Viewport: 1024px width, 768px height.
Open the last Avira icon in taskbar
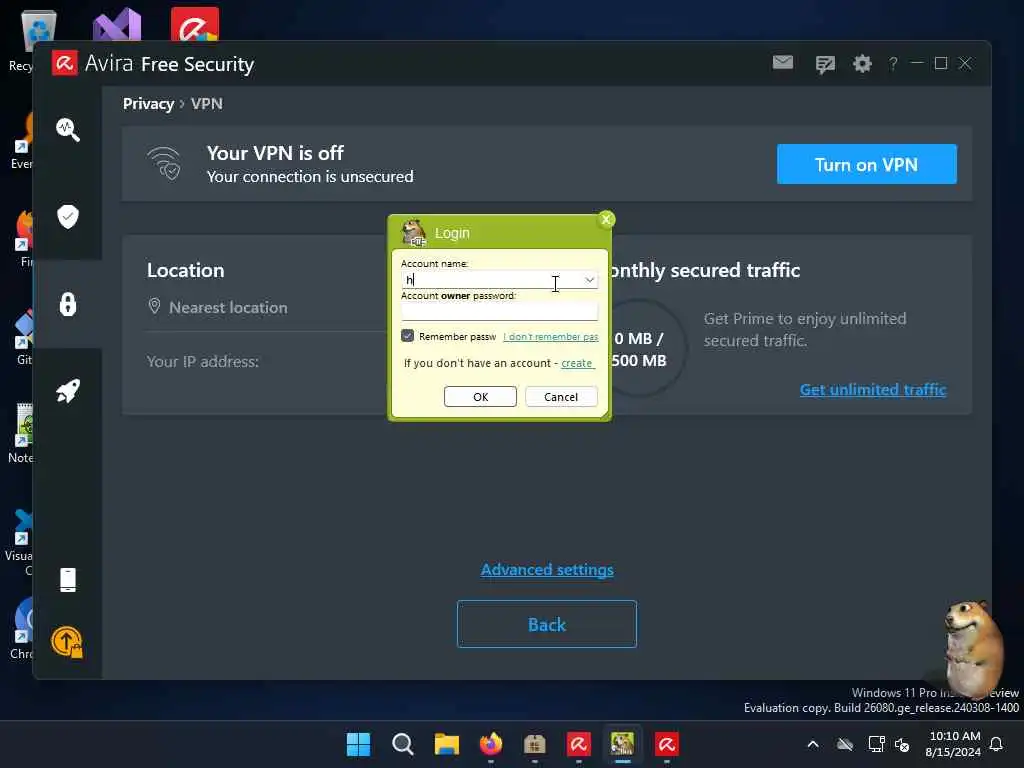(x=667, y=744)
